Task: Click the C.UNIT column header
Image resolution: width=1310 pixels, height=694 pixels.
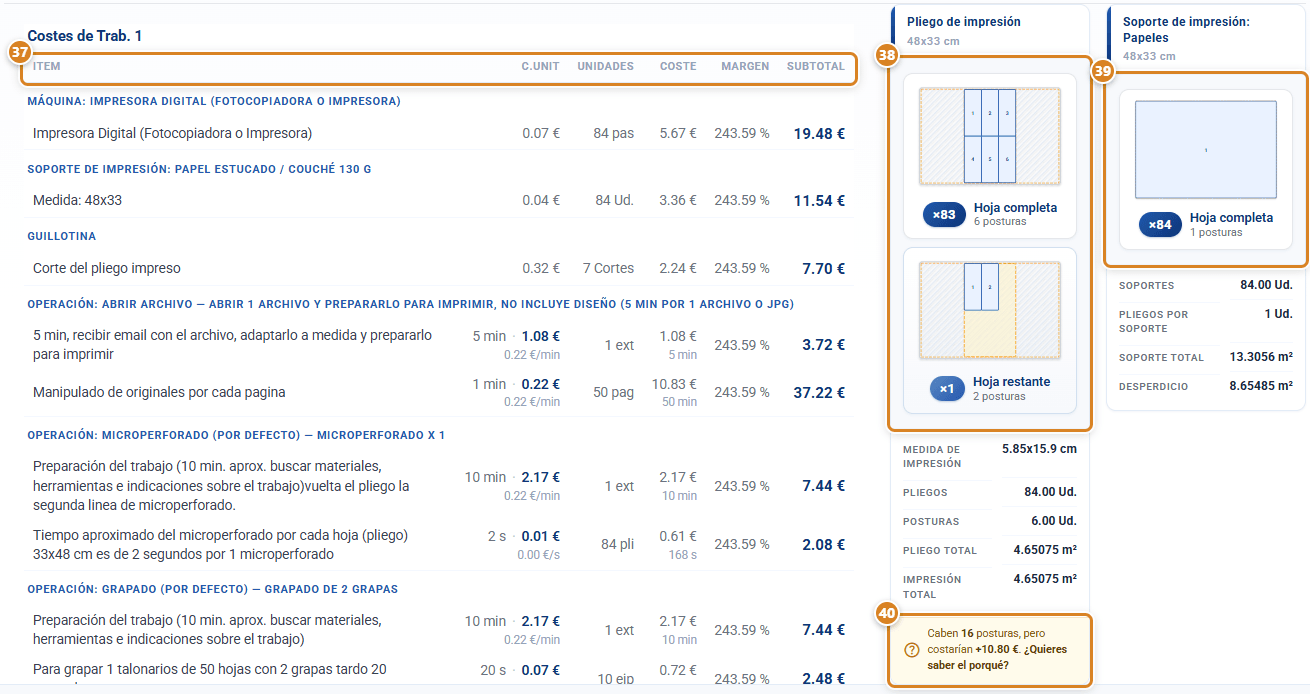Action: pyautogui.click(x=541, y=67)
